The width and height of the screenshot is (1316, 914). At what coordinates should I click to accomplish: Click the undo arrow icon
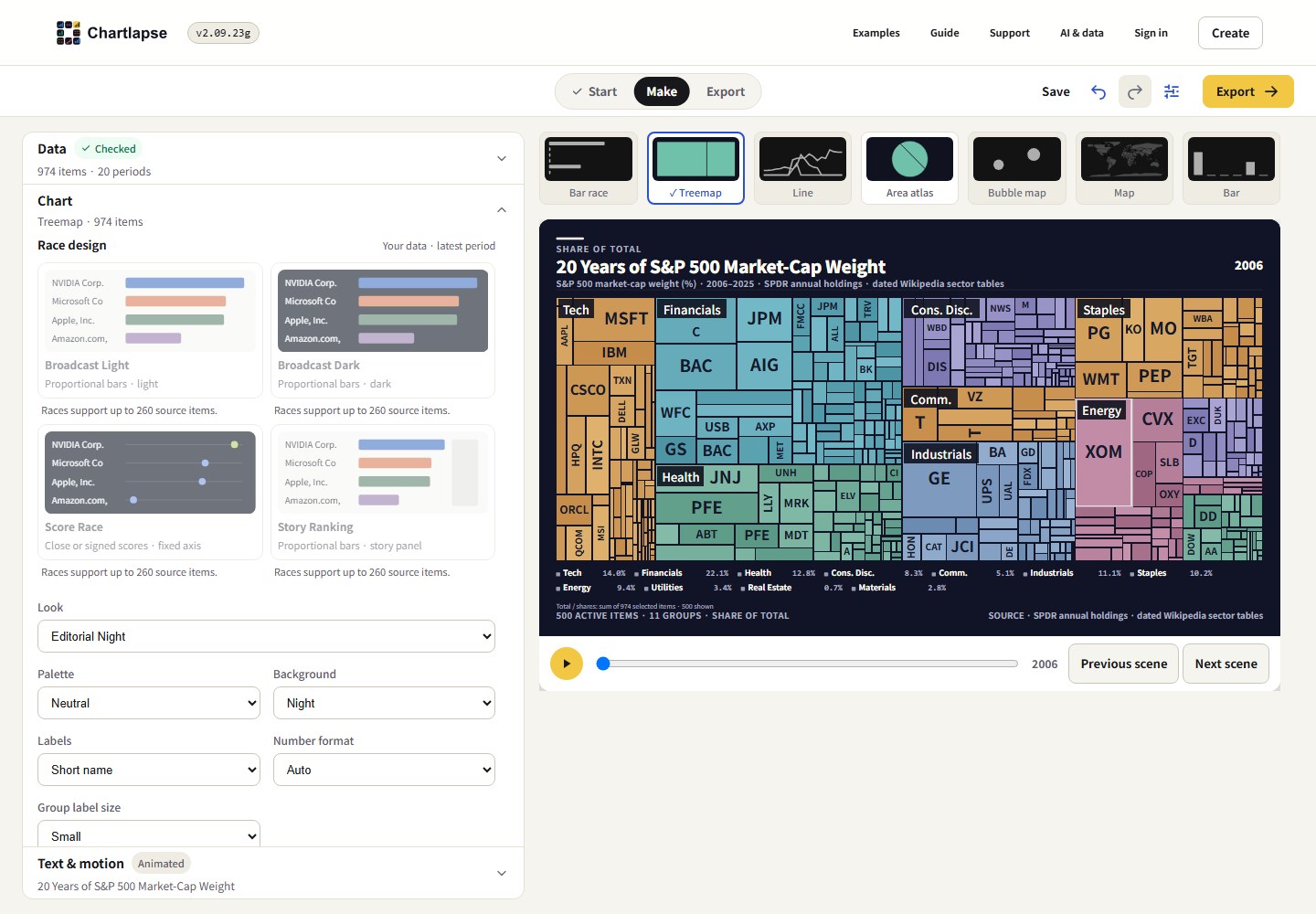[x=1098, y=91]
